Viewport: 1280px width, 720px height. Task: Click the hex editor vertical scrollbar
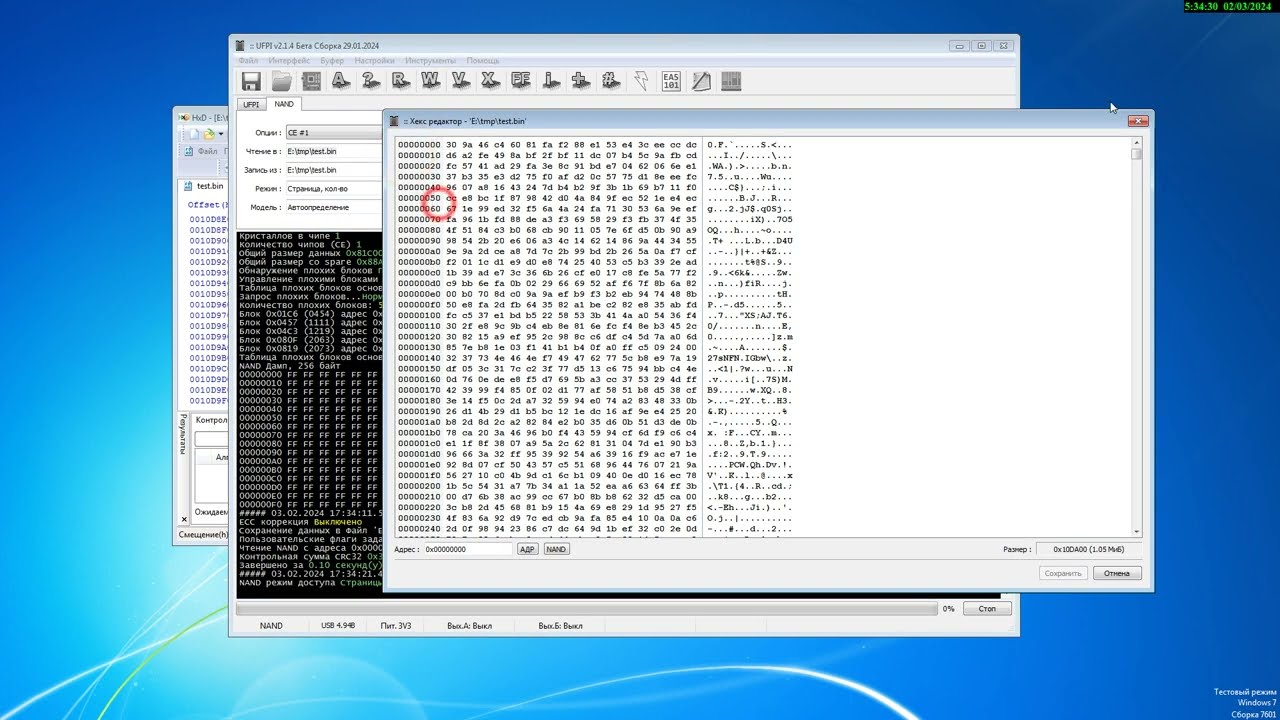[x=1136, y=336]
